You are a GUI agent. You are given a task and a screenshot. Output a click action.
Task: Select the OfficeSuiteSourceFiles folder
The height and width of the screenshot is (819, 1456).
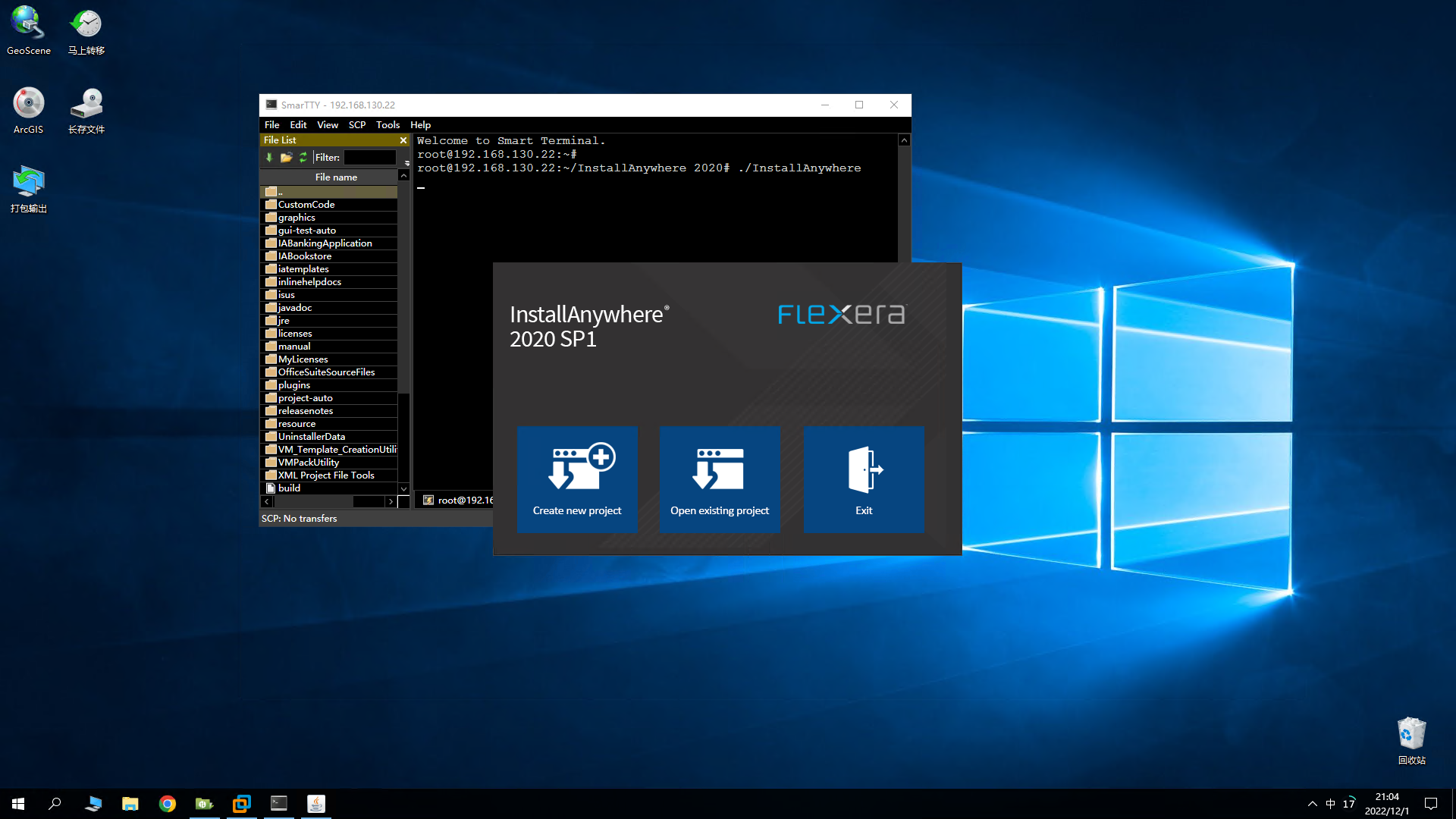pyautogui.click(x=329, y=372)
